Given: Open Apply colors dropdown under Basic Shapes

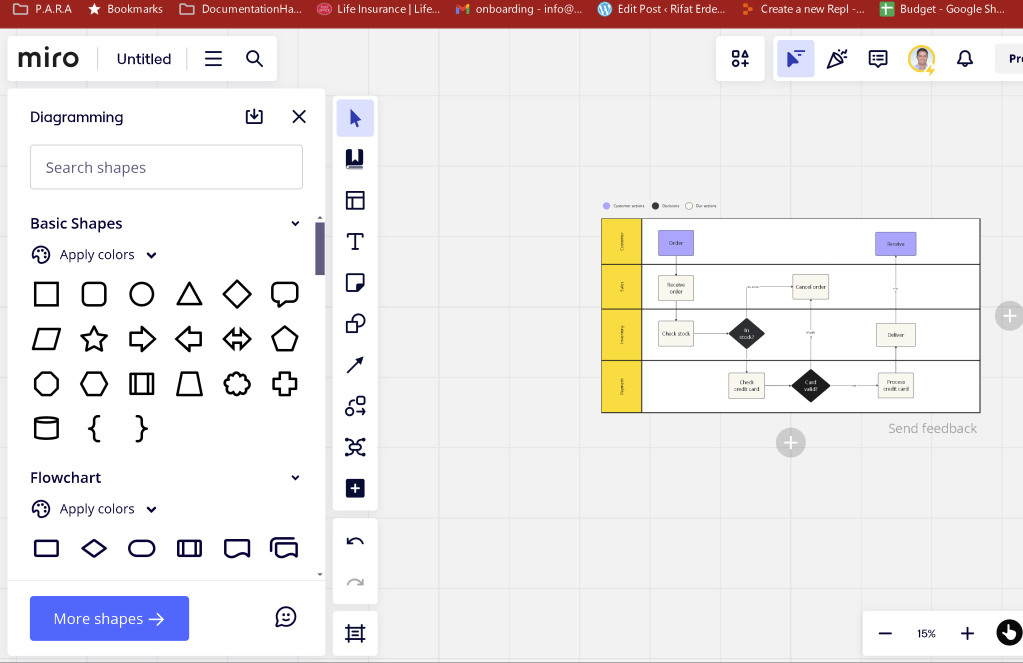Looking at the screenshot, I should 95,254.
